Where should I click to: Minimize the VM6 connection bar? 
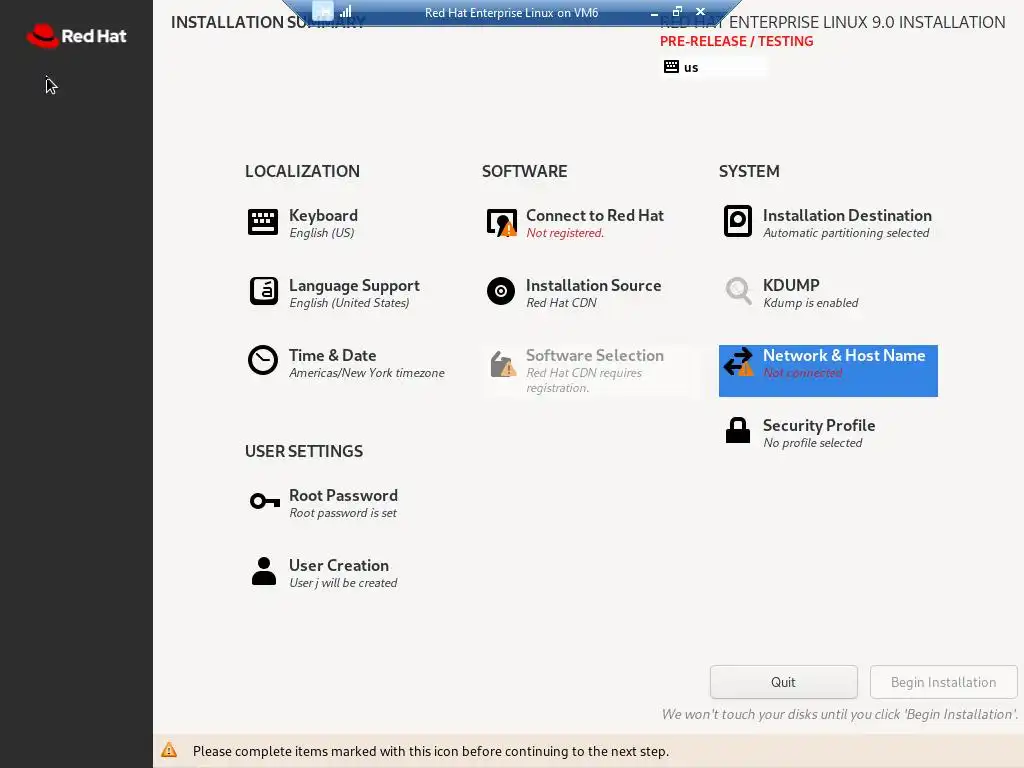point(654,12)
